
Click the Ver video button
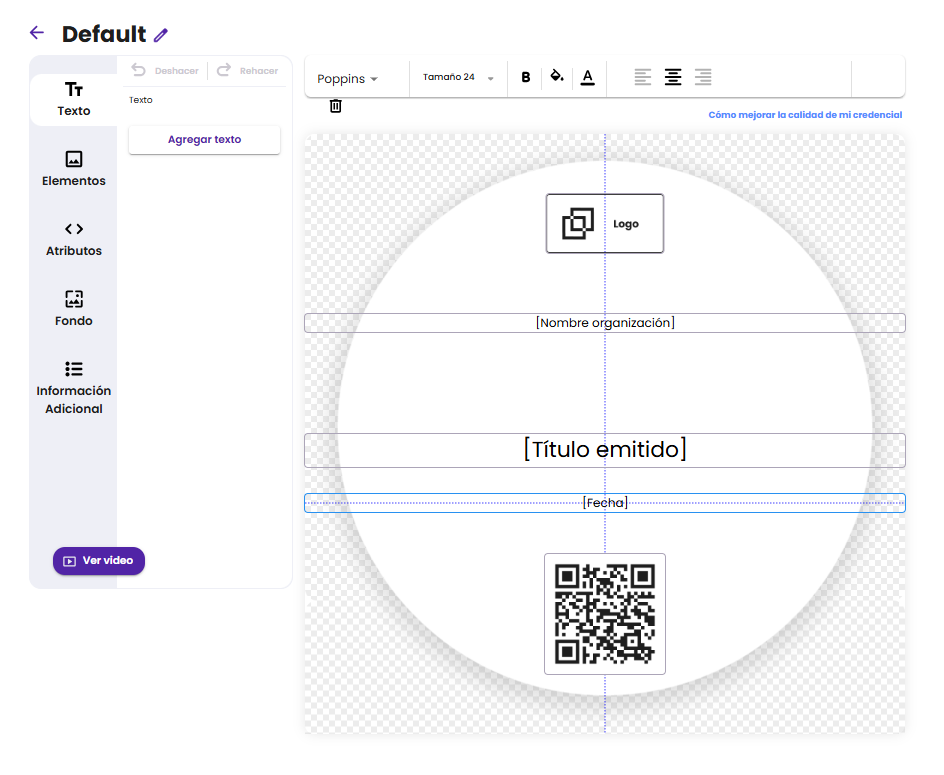[x=99, y=561]
